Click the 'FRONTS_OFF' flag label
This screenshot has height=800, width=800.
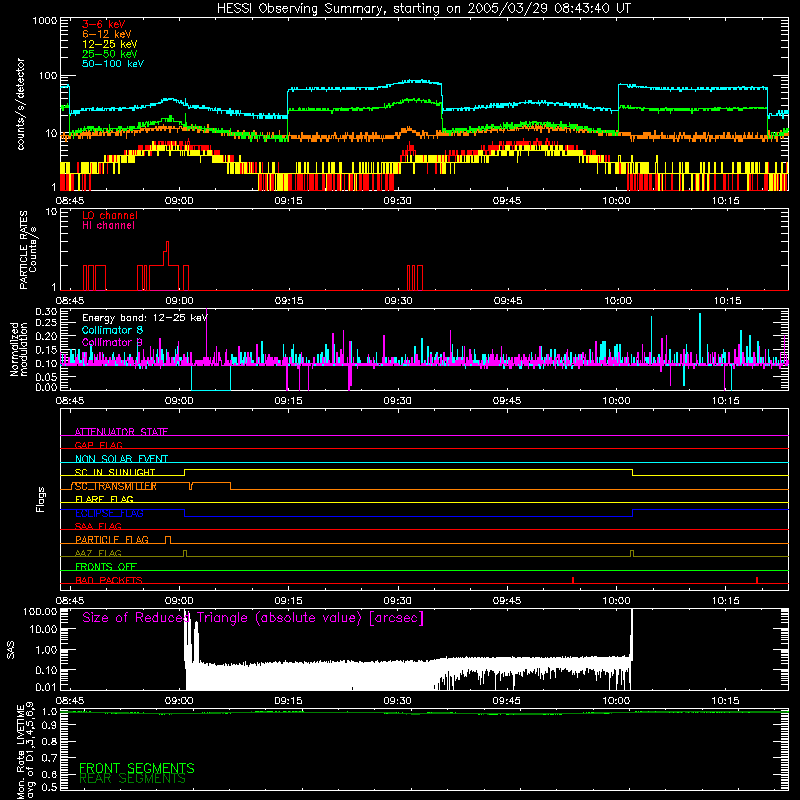point(106,566)
